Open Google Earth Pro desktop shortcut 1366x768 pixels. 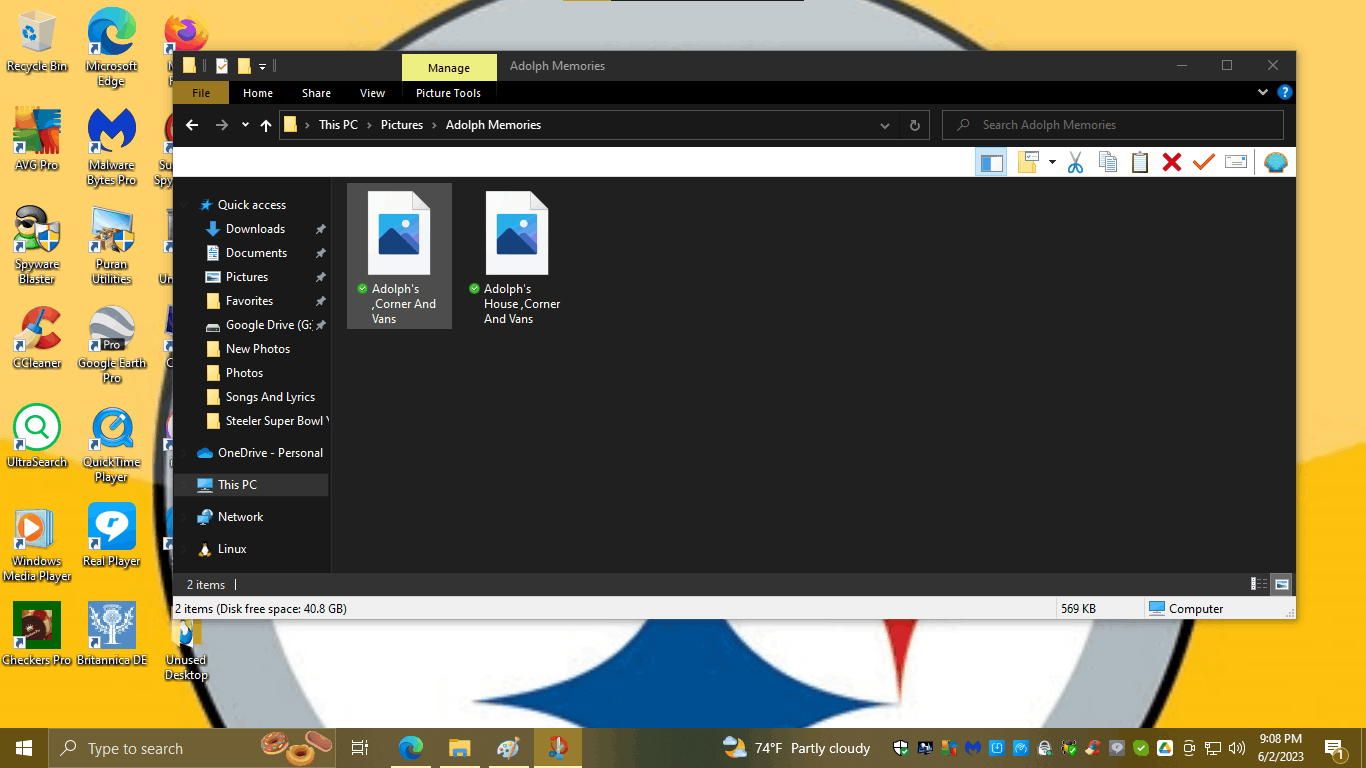[x=112, y=345]
